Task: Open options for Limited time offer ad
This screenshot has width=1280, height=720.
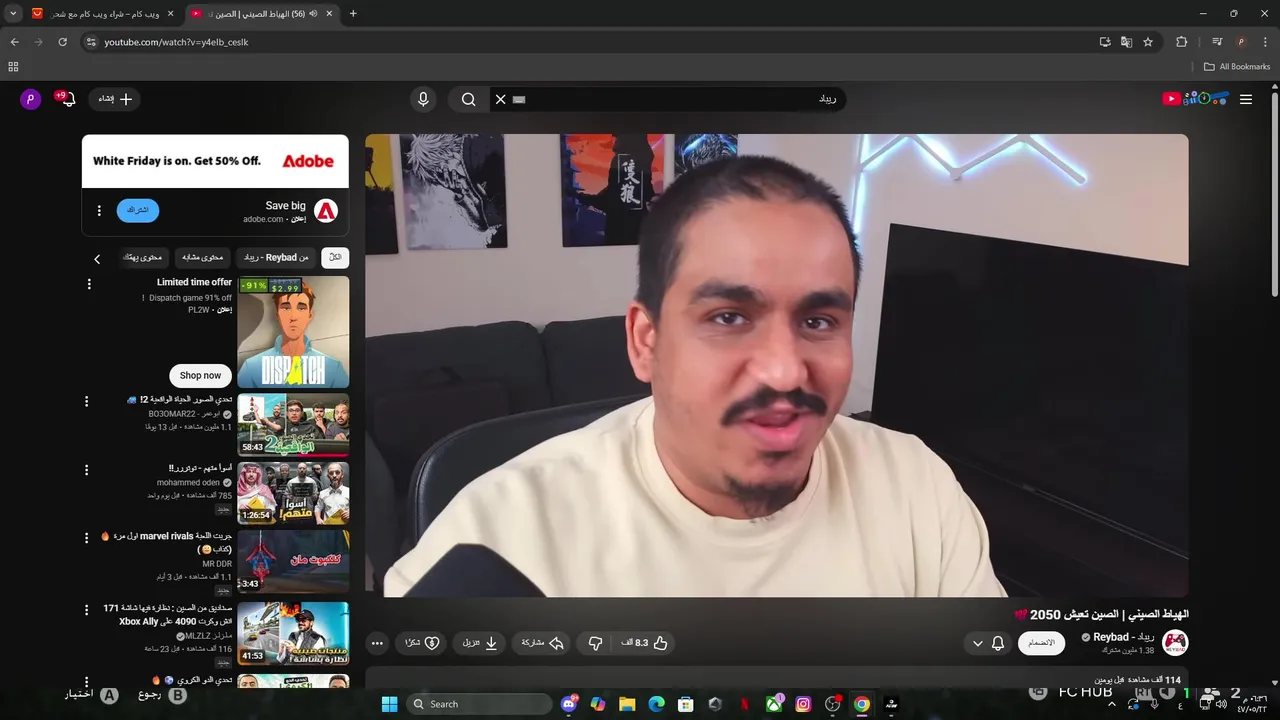Action: click(89, 284)
